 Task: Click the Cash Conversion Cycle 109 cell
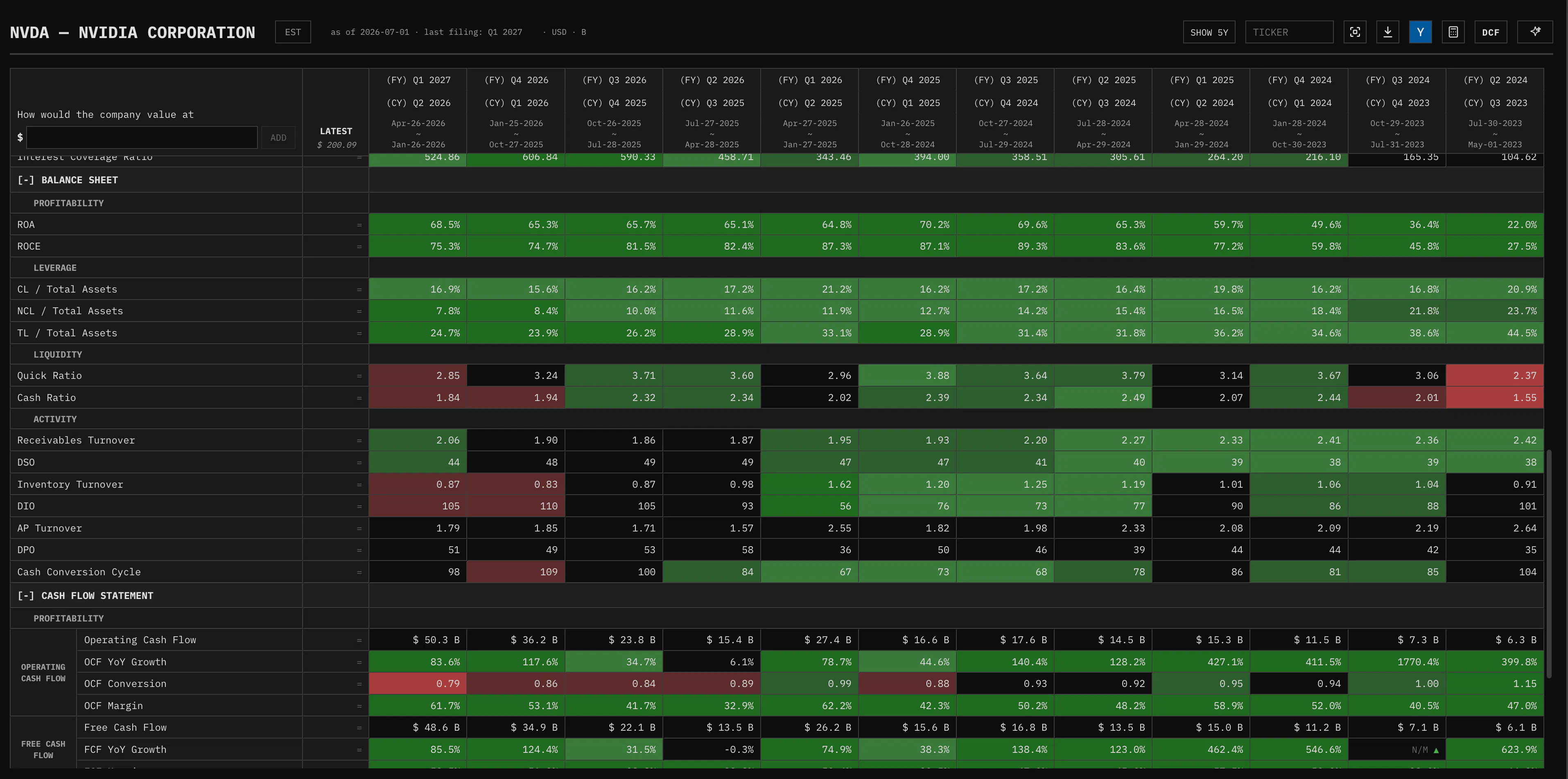(x=516, y=572)
